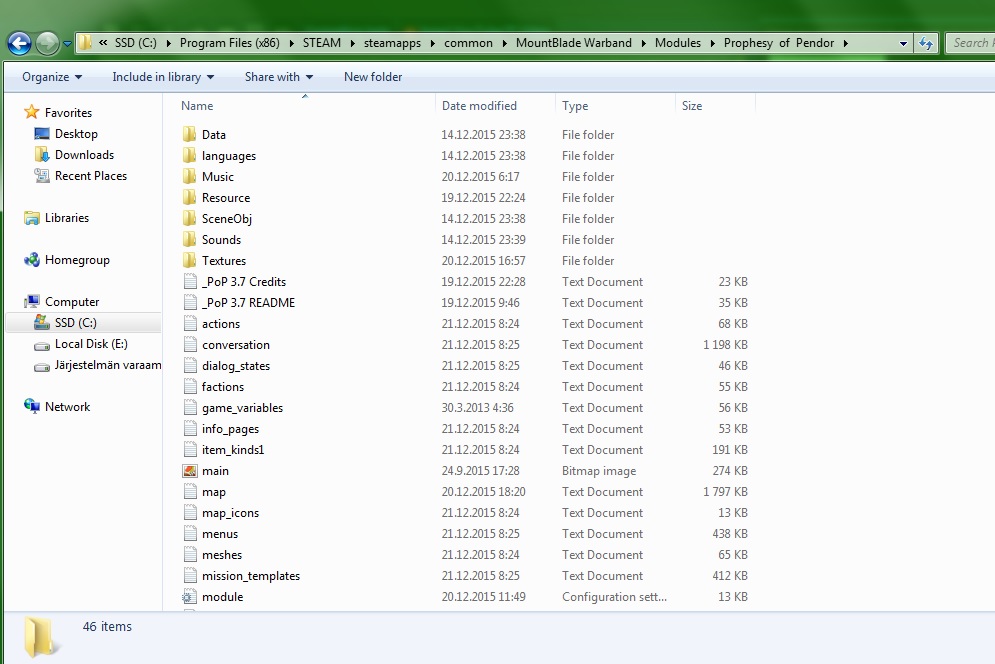Select the Data folder icon
The width and height of the screenshot is (995, 664).
tap(189, 134)
